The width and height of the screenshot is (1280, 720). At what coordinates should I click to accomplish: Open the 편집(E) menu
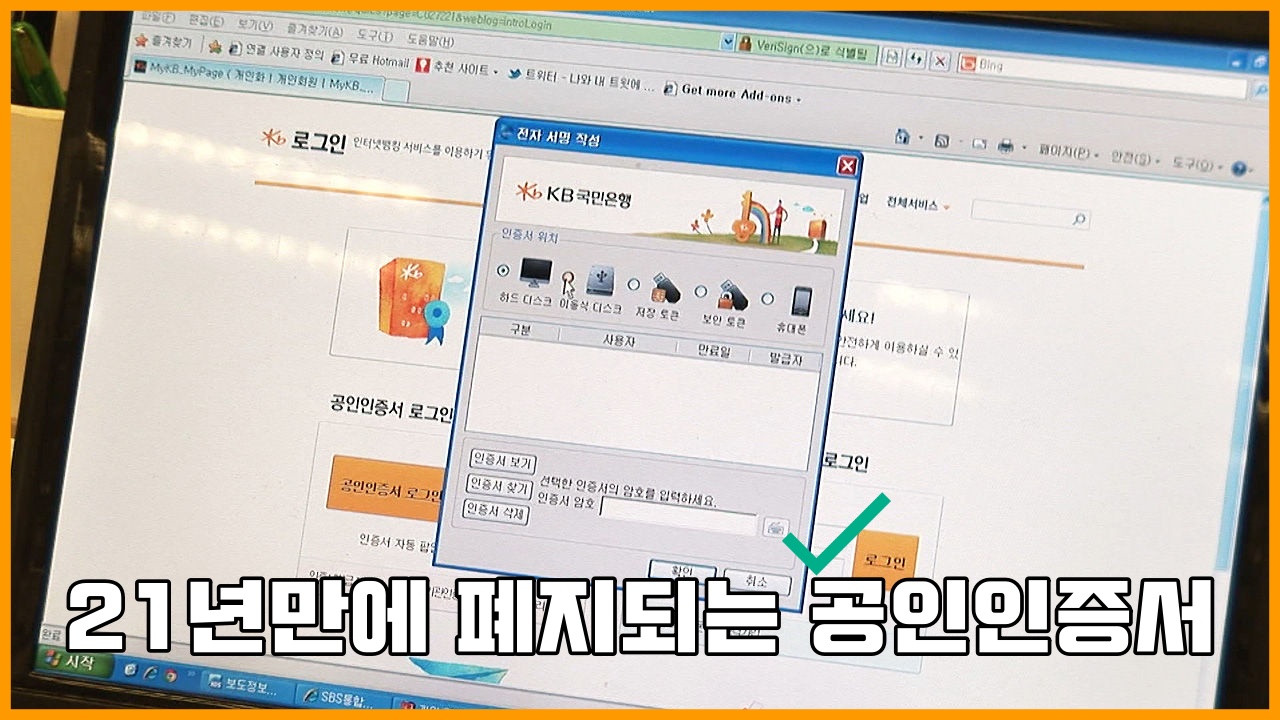click(x=207, y=19)
